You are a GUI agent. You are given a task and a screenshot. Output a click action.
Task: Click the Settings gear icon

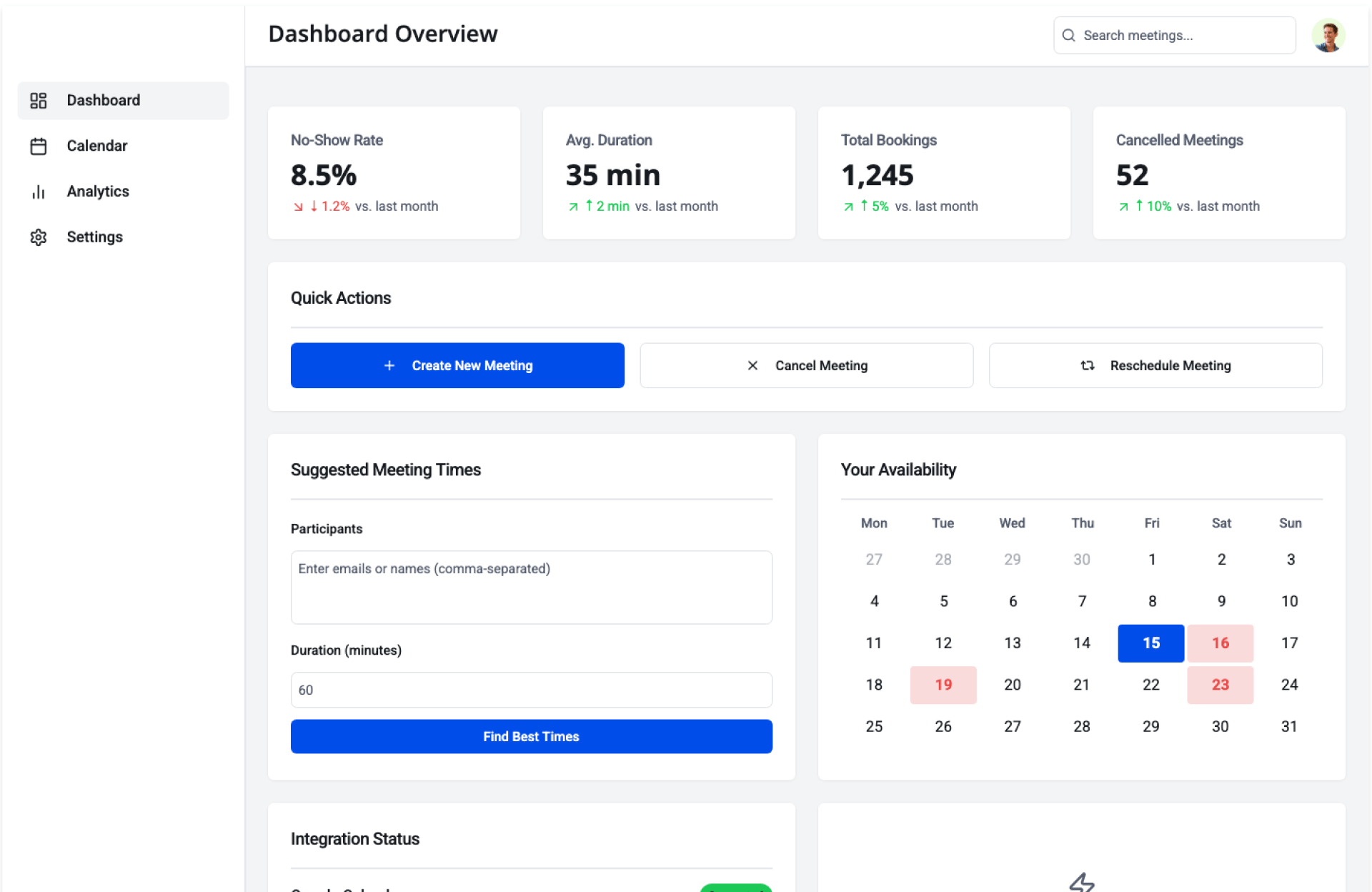click(39, 237)
